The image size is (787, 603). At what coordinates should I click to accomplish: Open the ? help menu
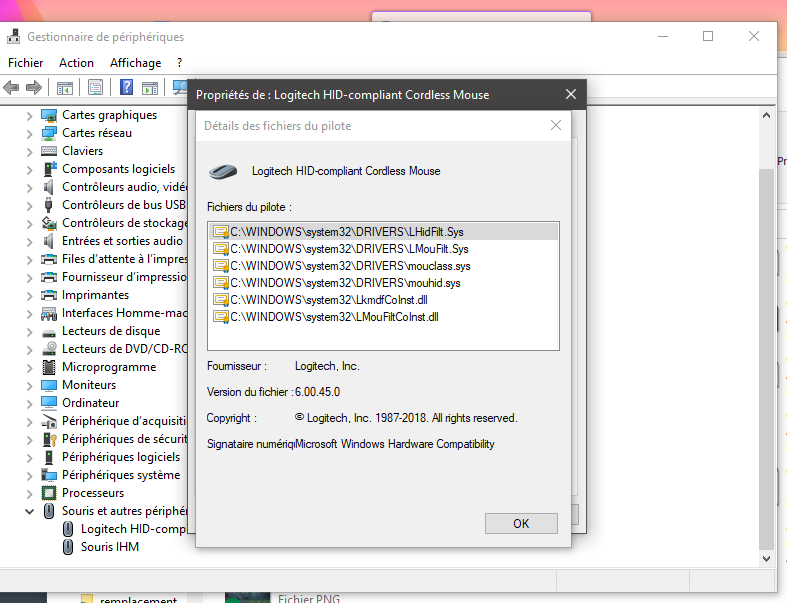tap(180, 63)
